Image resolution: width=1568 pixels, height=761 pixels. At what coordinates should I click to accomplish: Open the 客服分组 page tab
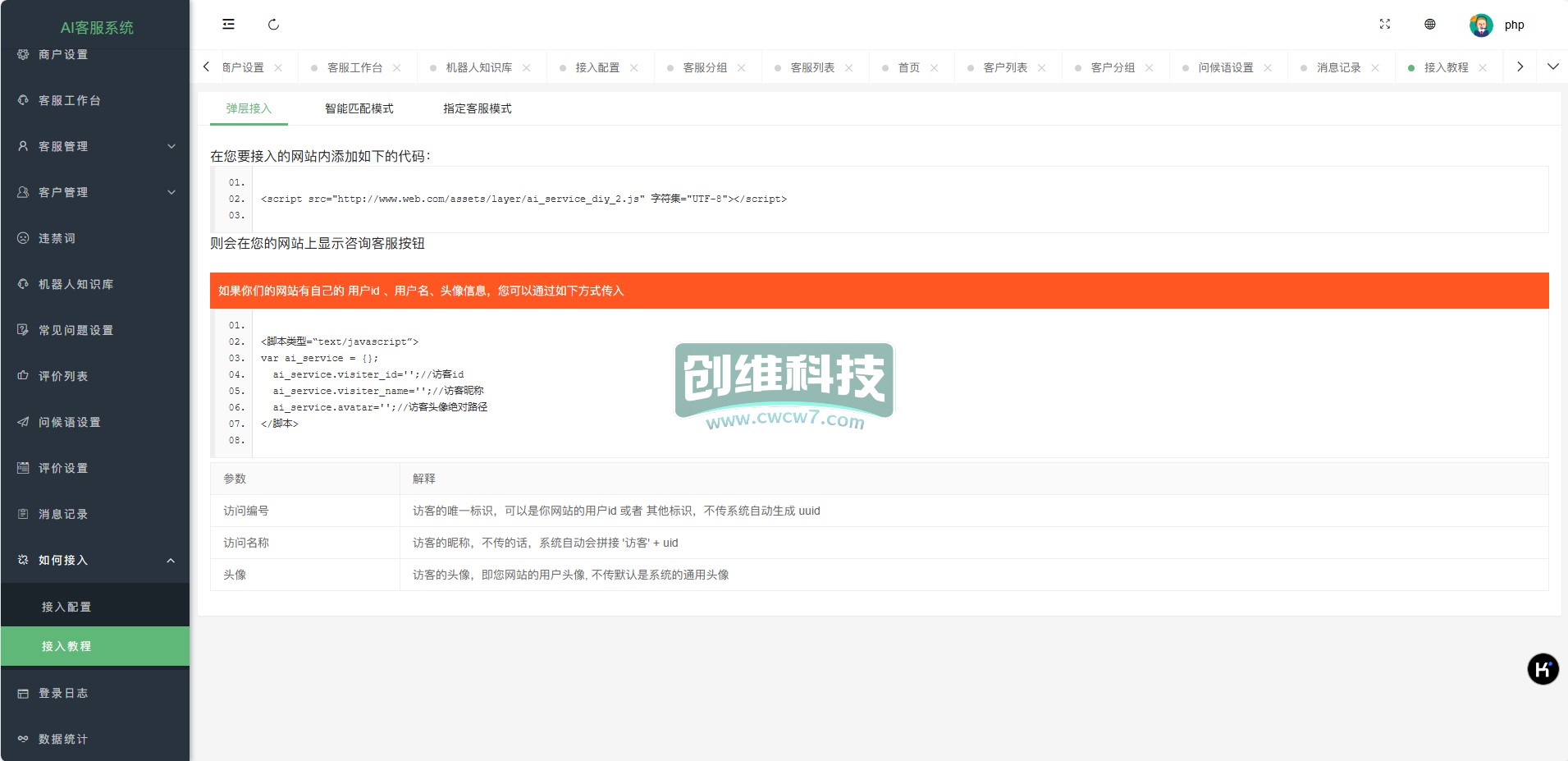(706, 67)
